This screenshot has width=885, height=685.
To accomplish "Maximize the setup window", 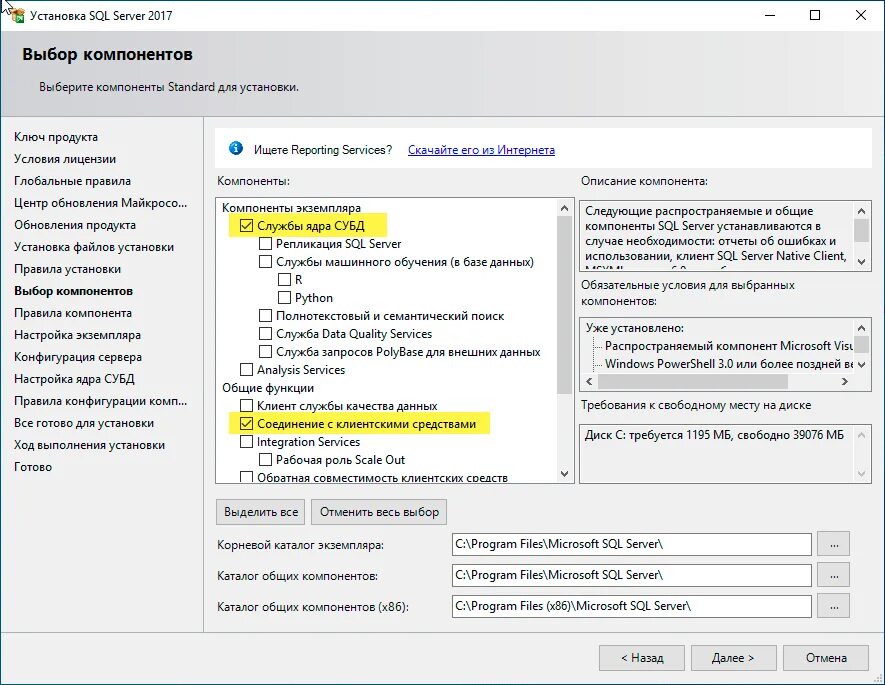I will (x=815, y=15).
